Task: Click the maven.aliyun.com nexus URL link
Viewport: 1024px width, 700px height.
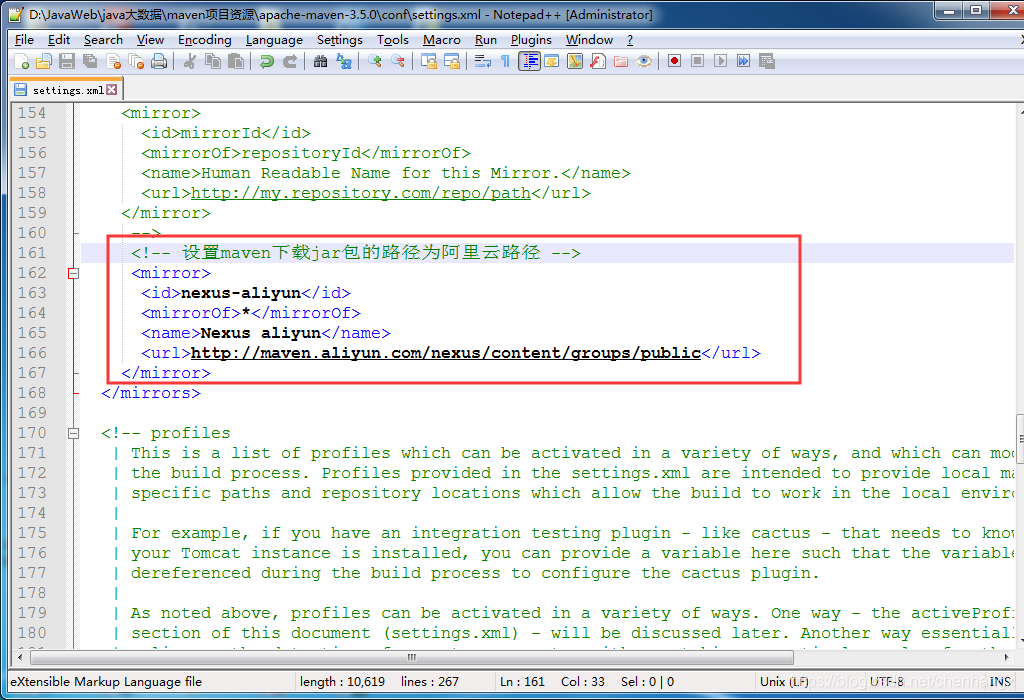Action: pos(445,353)
